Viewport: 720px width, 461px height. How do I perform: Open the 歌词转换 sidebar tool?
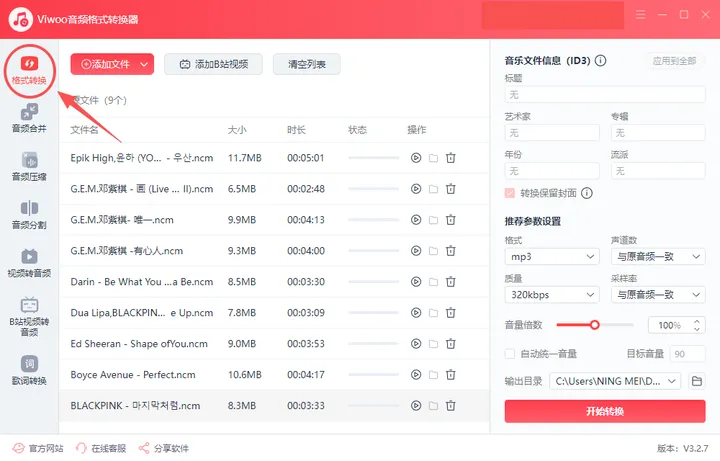pyautogui.click(x=29, y=371)
